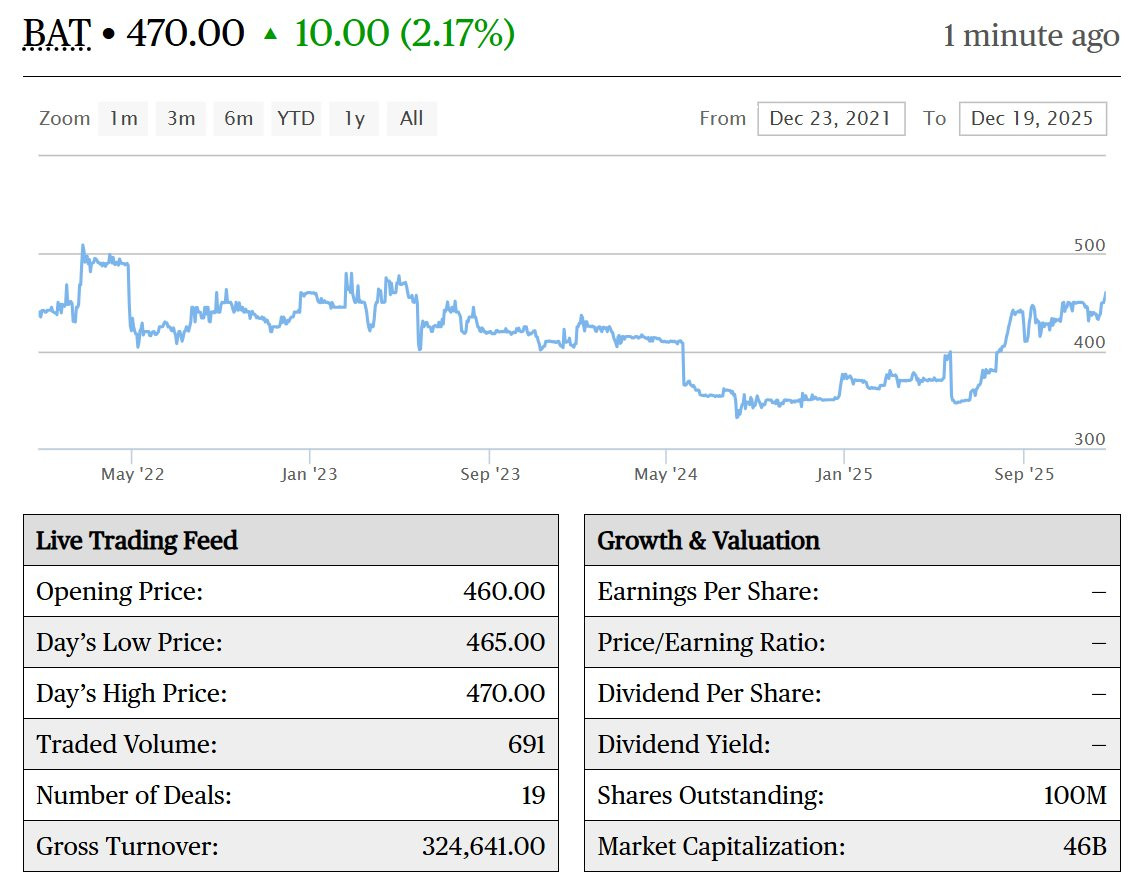The width and height of the screenshot is (1133, 882).
Task: Click the BAT ticker symbol
Action: coord(57,34)
